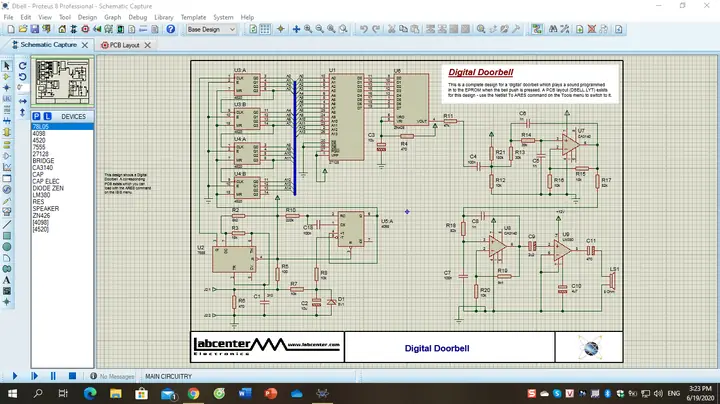This screenshot has width=720, height=404.
Task: Select the Junction Dot Mode tool
Action: pos(7,88)
